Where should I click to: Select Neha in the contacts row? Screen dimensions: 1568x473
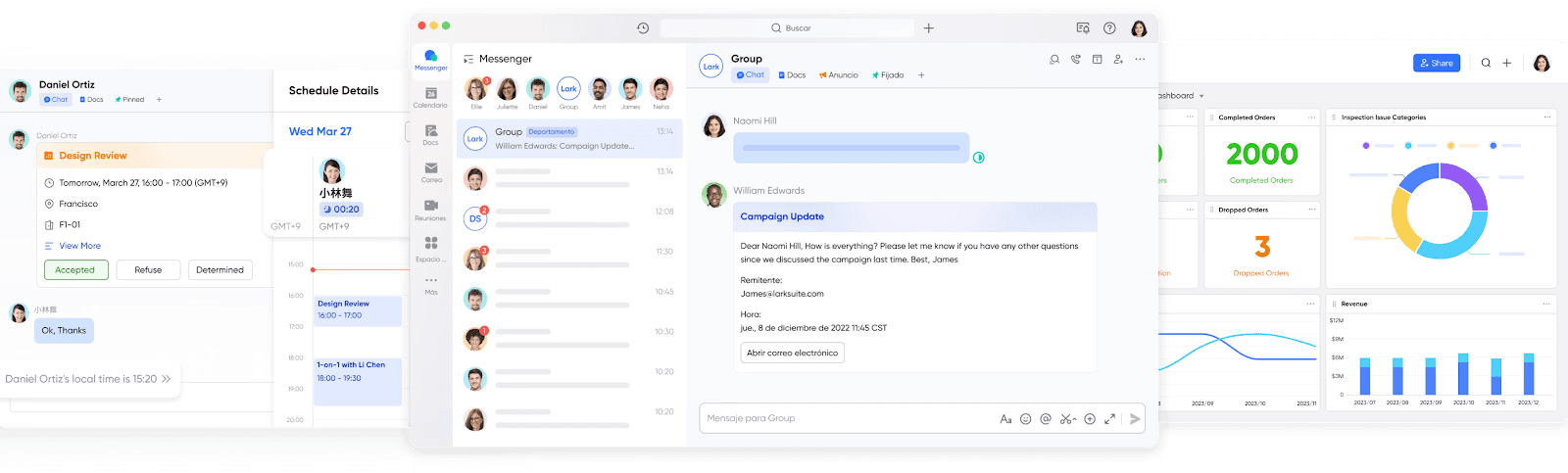(x=661, y=93)
